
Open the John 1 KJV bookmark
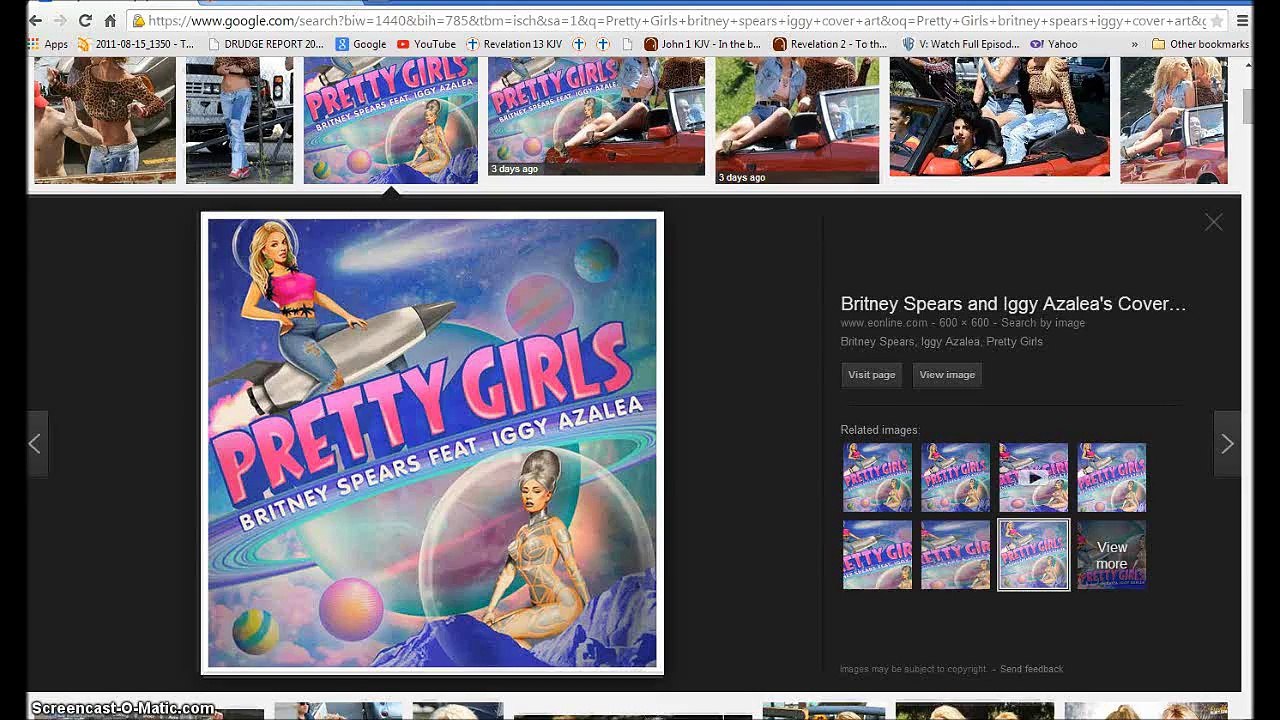click(x=703, y=44)
